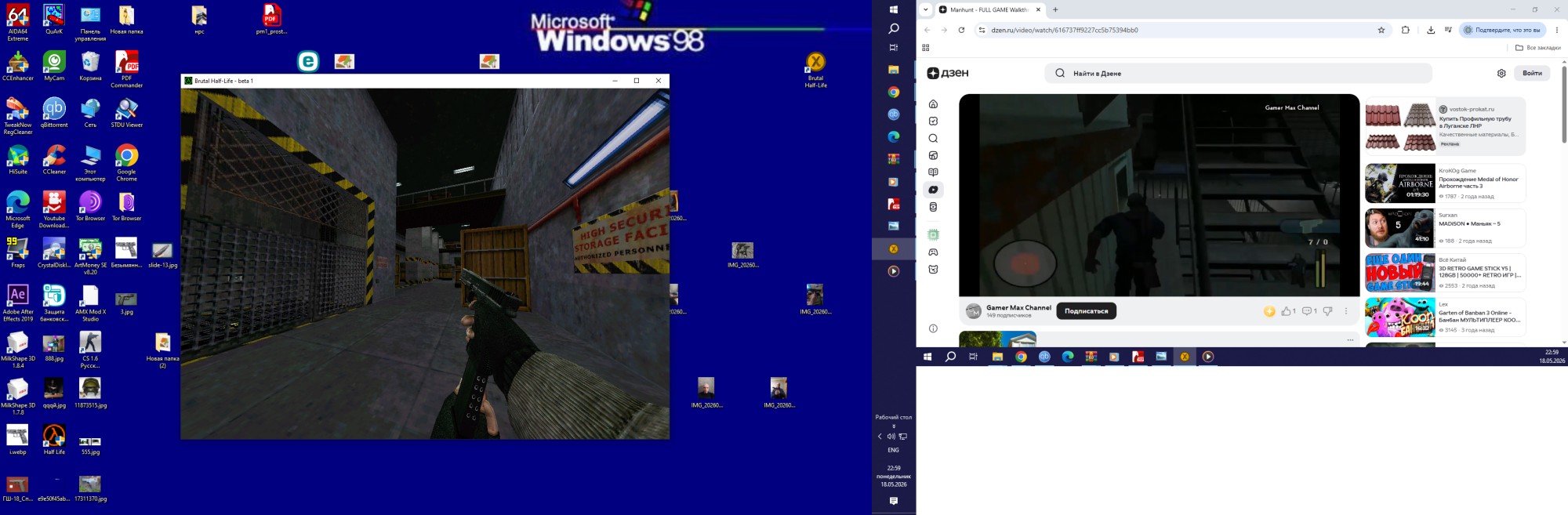The width and height of the screenshot is (1568, 515).
Task: Click the Подписаться subscribe button
Action: point(1086,311)
